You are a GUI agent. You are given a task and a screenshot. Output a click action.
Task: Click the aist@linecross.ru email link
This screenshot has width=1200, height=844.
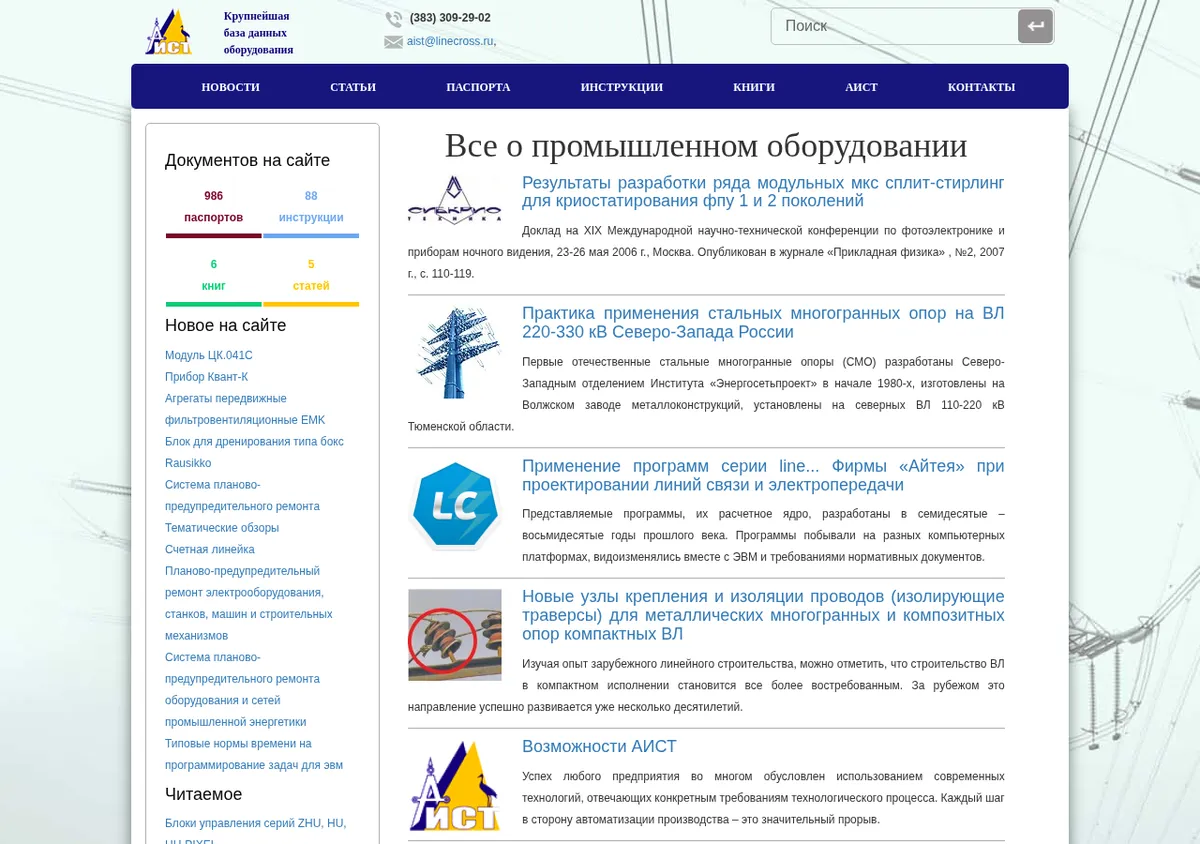450,41
